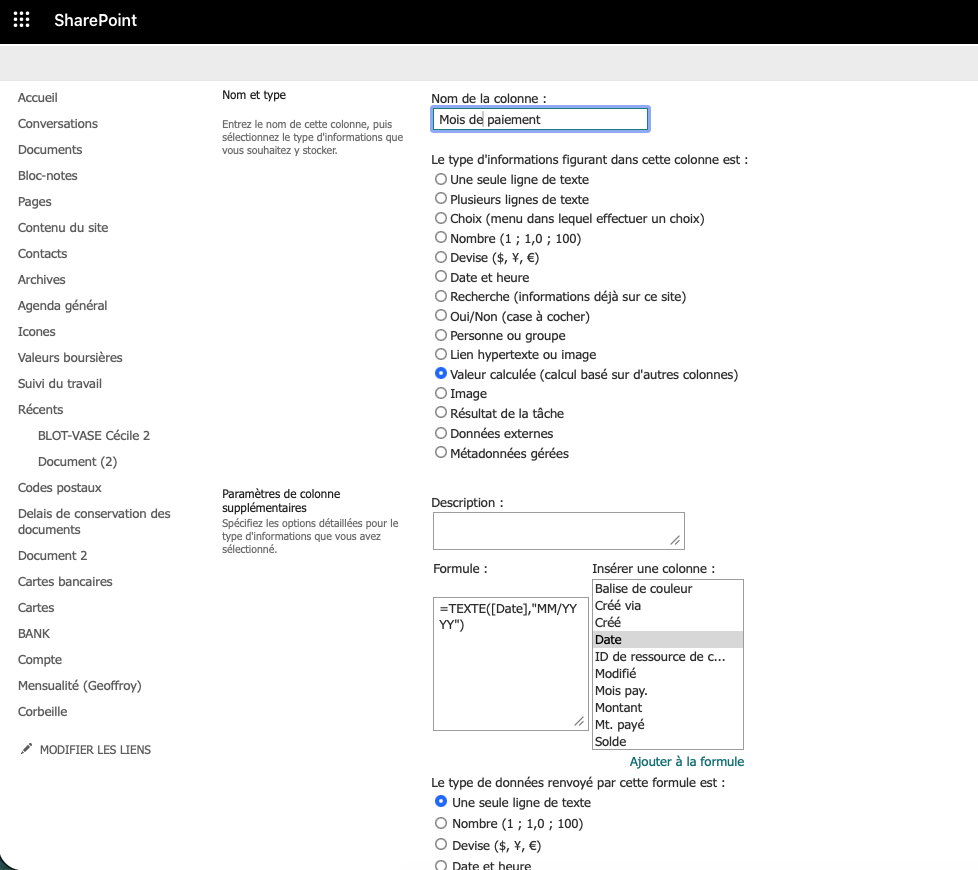Select 'Date et heure' column type

pyautogui.click(x=441, y=276)
